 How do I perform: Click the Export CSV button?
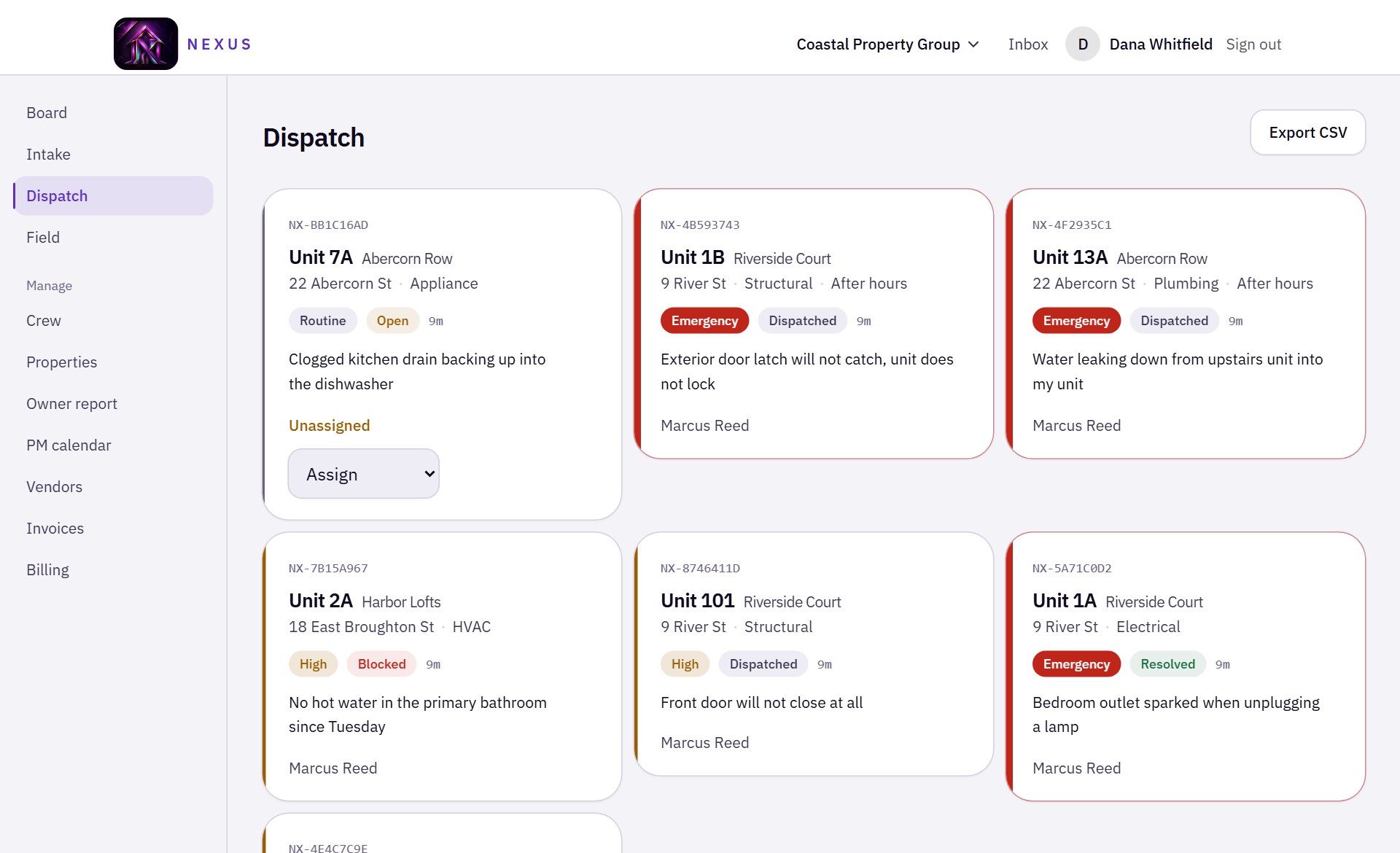(x=1308, y=133)
